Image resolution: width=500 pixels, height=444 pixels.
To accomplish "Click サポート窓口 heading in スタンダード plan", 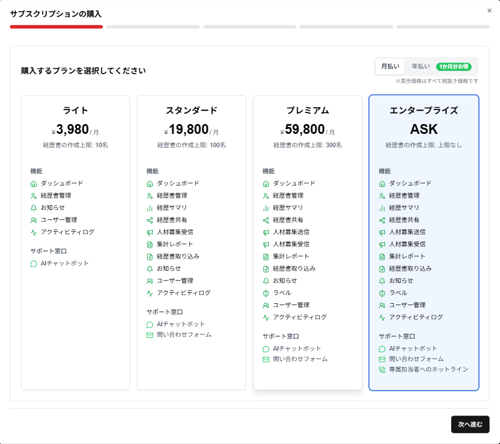I will pos(165,312).
